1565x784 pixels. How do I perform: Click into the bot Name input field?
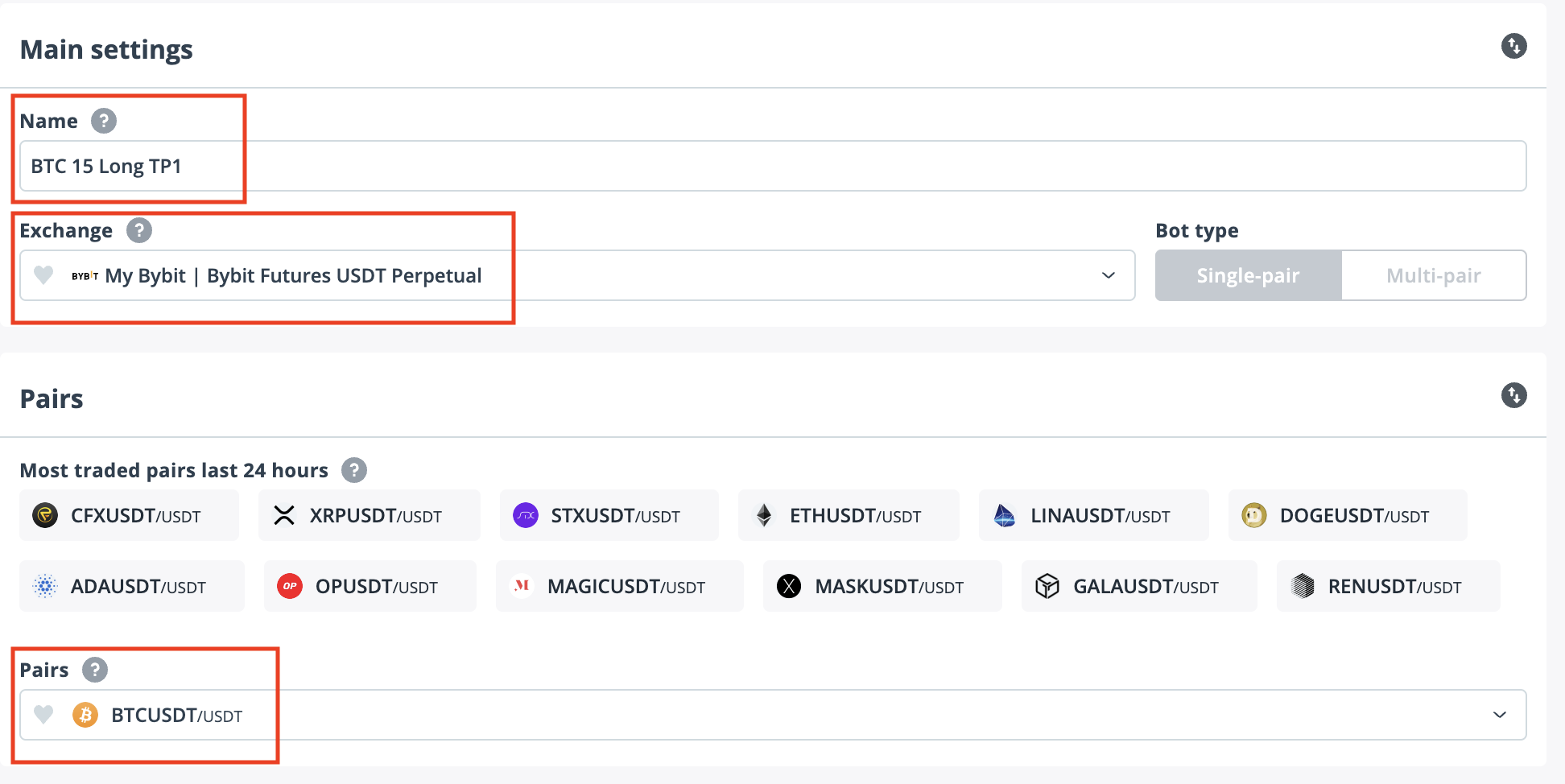point(773,166)
